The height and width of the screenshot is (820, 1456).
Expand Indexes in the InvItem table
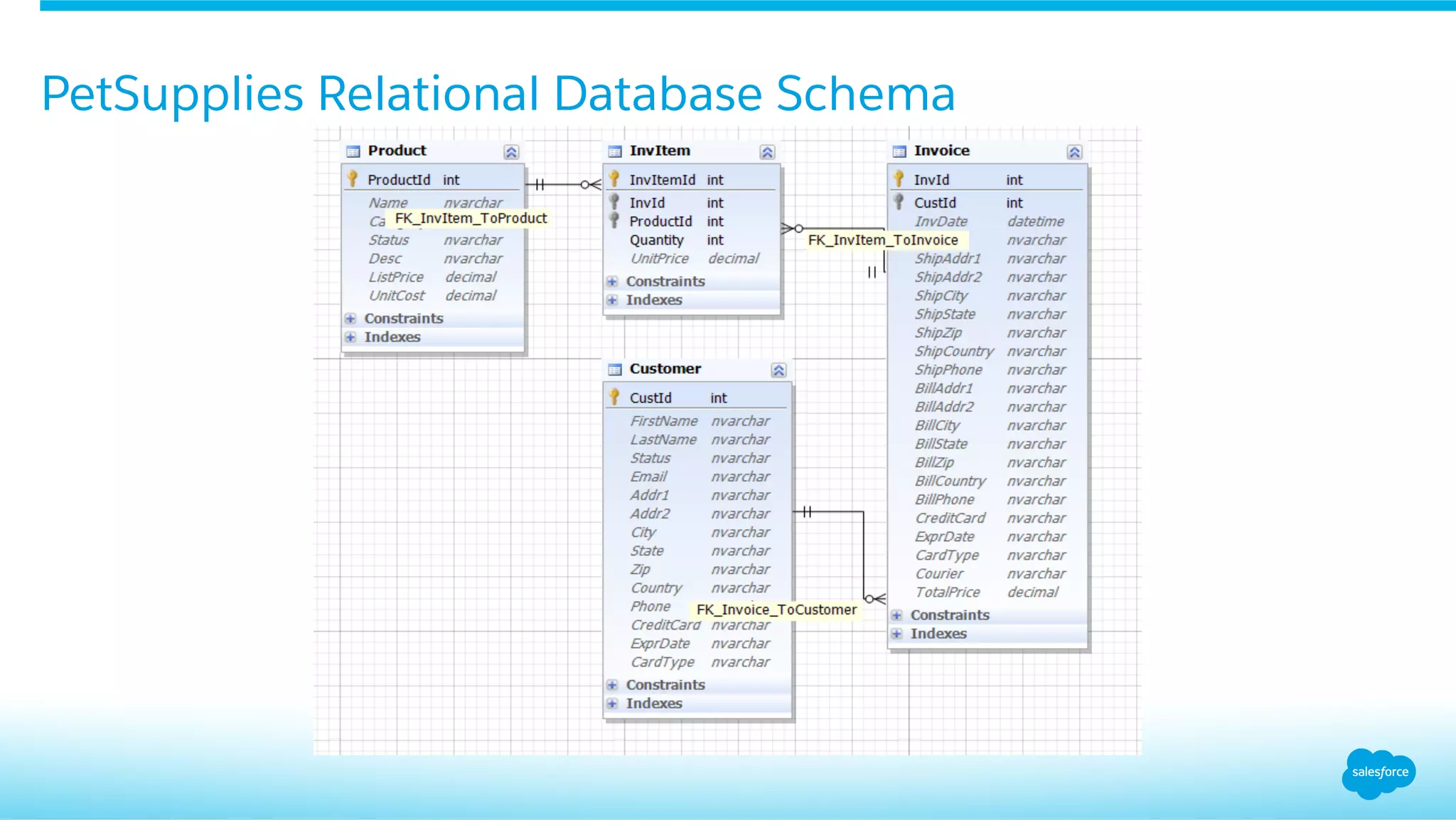(612, 300)
